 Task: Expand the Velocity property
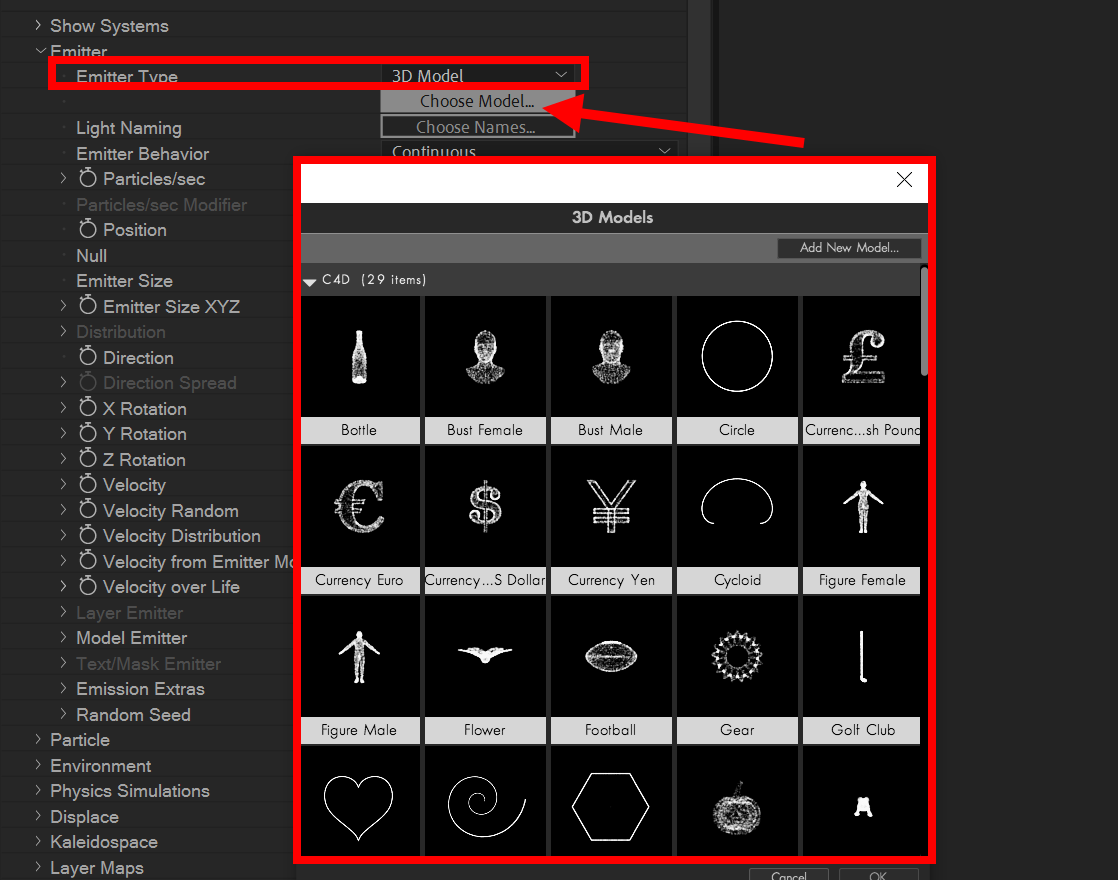click(63, 484)
